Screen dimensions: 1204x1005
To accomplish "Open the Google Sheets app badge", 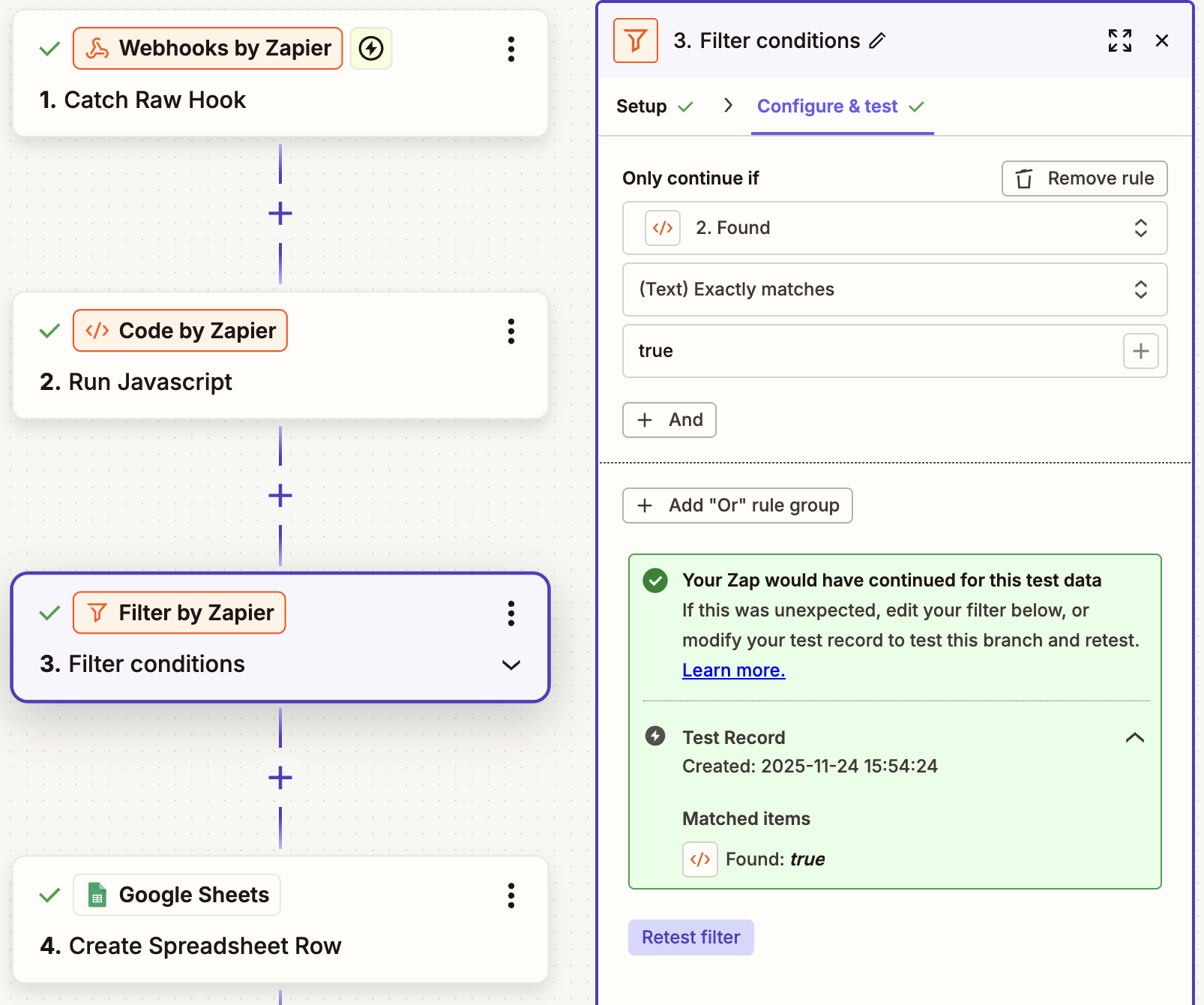I will 177,895.
